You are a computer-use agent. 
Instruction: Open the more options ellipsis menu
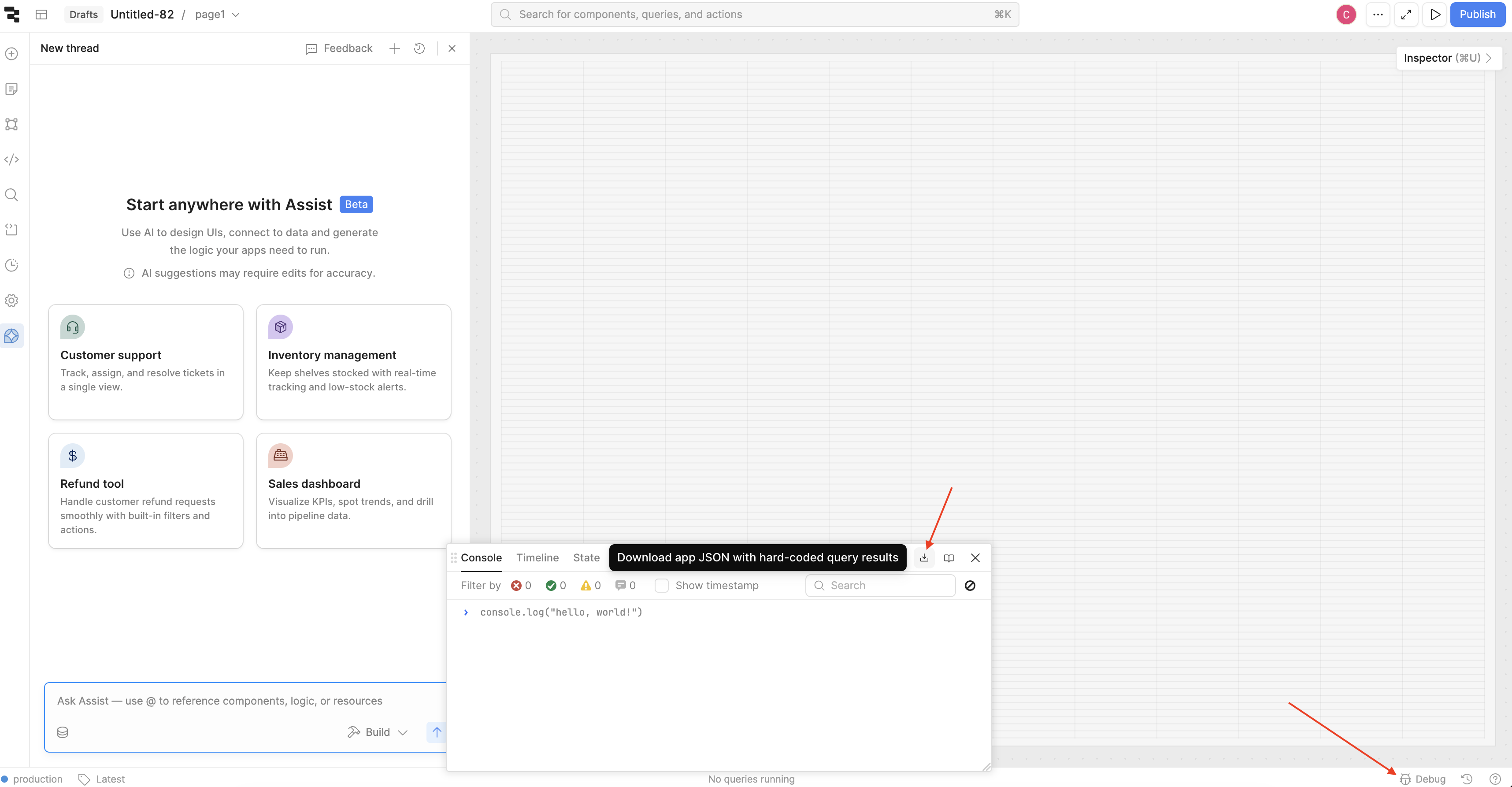pyautogui.click(x=1378, y=15)
